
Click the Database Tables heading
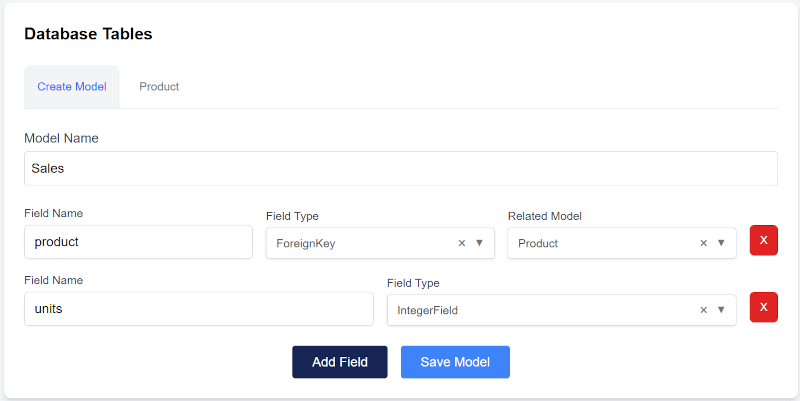88,34
